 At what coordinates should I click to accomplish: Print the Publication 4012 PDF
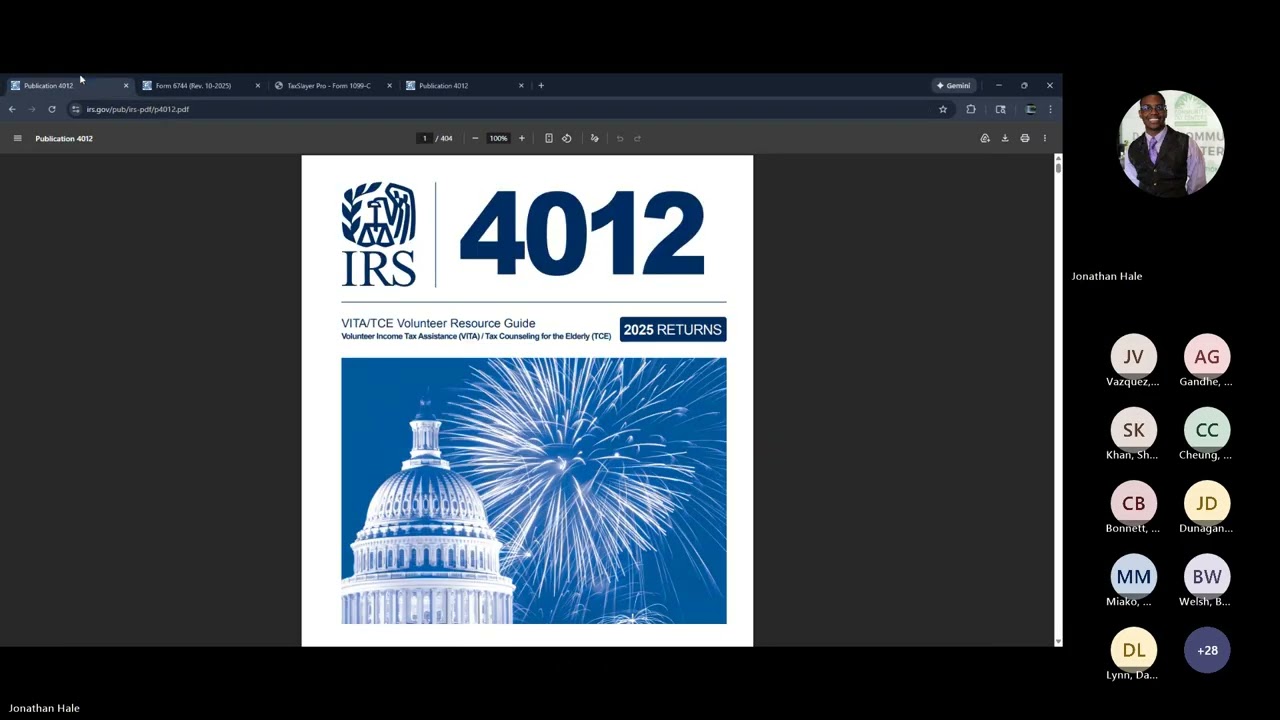tap(1025, 138)
